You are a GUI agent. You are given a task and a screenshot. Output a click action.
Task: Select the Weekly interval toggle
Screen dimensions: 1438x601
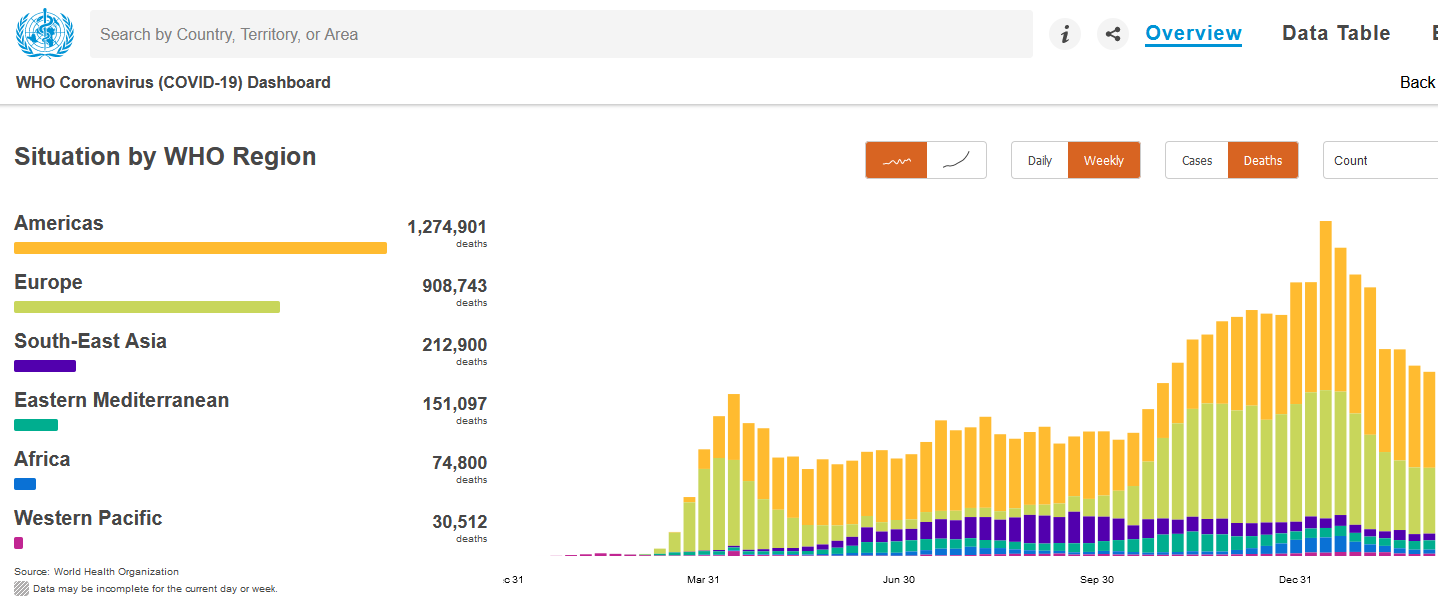point(1104,160)
